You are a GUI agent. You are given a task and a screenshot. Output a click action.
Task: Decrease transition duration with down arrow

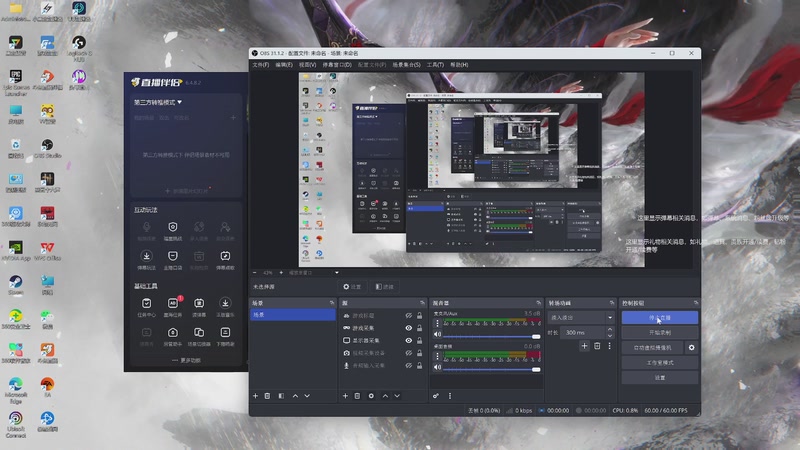point(610,336)
